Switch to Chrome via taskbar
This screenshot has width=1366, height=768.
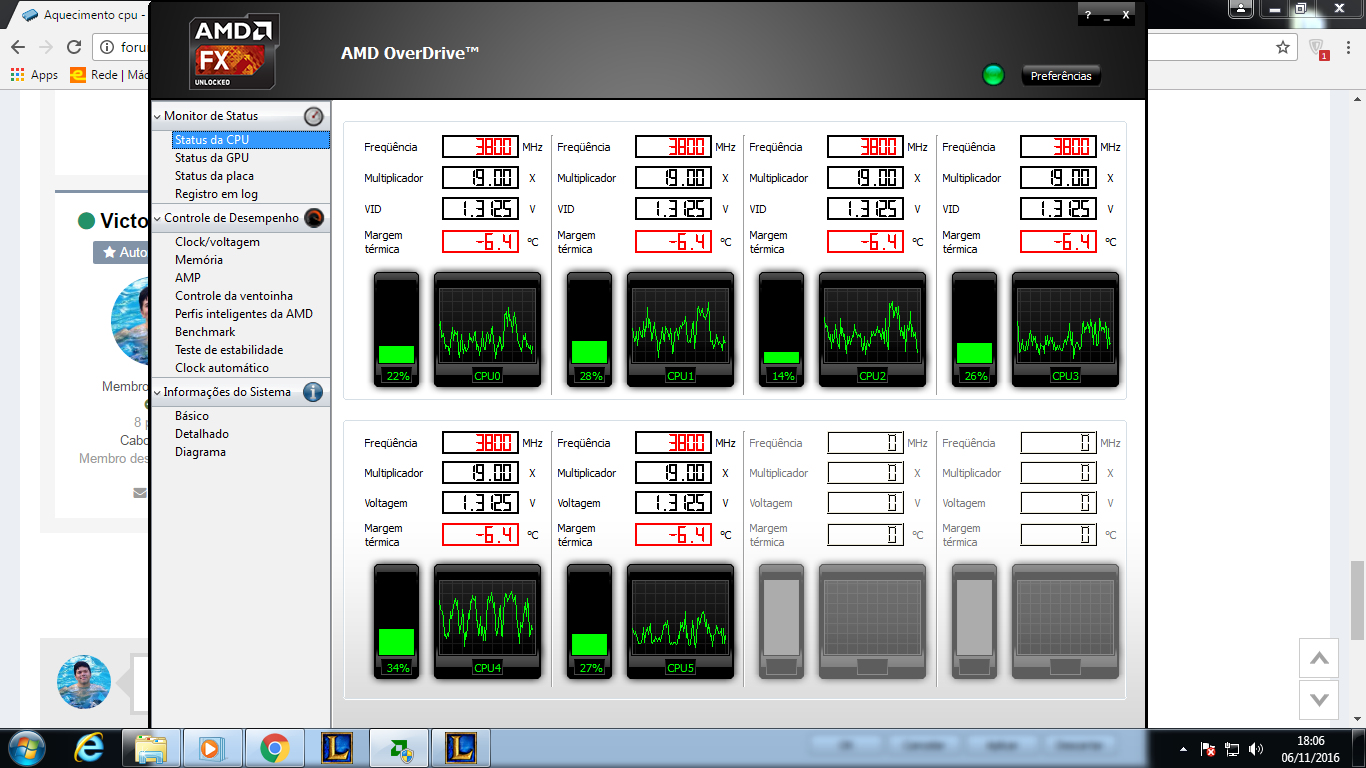[x=274, y=747]
